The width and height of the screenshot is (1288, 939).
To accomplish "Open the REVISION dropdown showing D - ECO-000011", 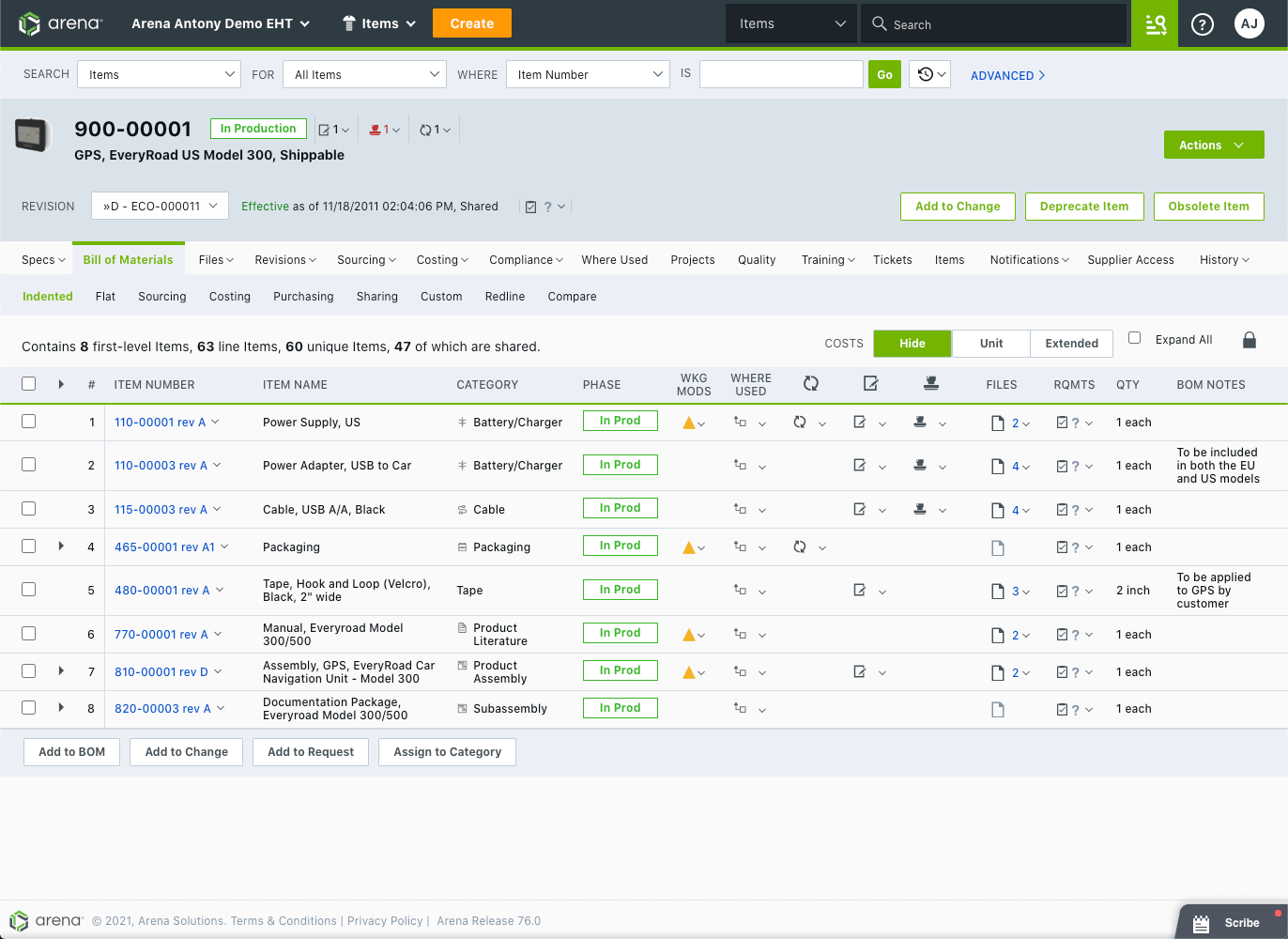I will (x=159, y=206).
